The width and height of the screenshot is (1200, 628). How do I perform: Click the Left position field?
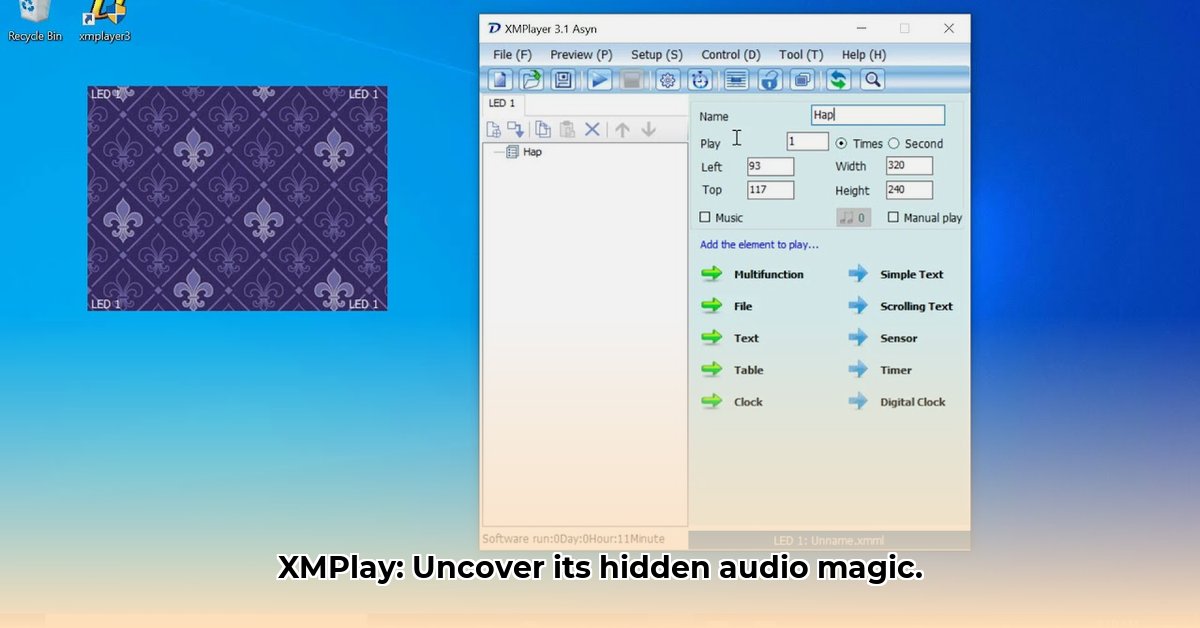pos(770,166)
